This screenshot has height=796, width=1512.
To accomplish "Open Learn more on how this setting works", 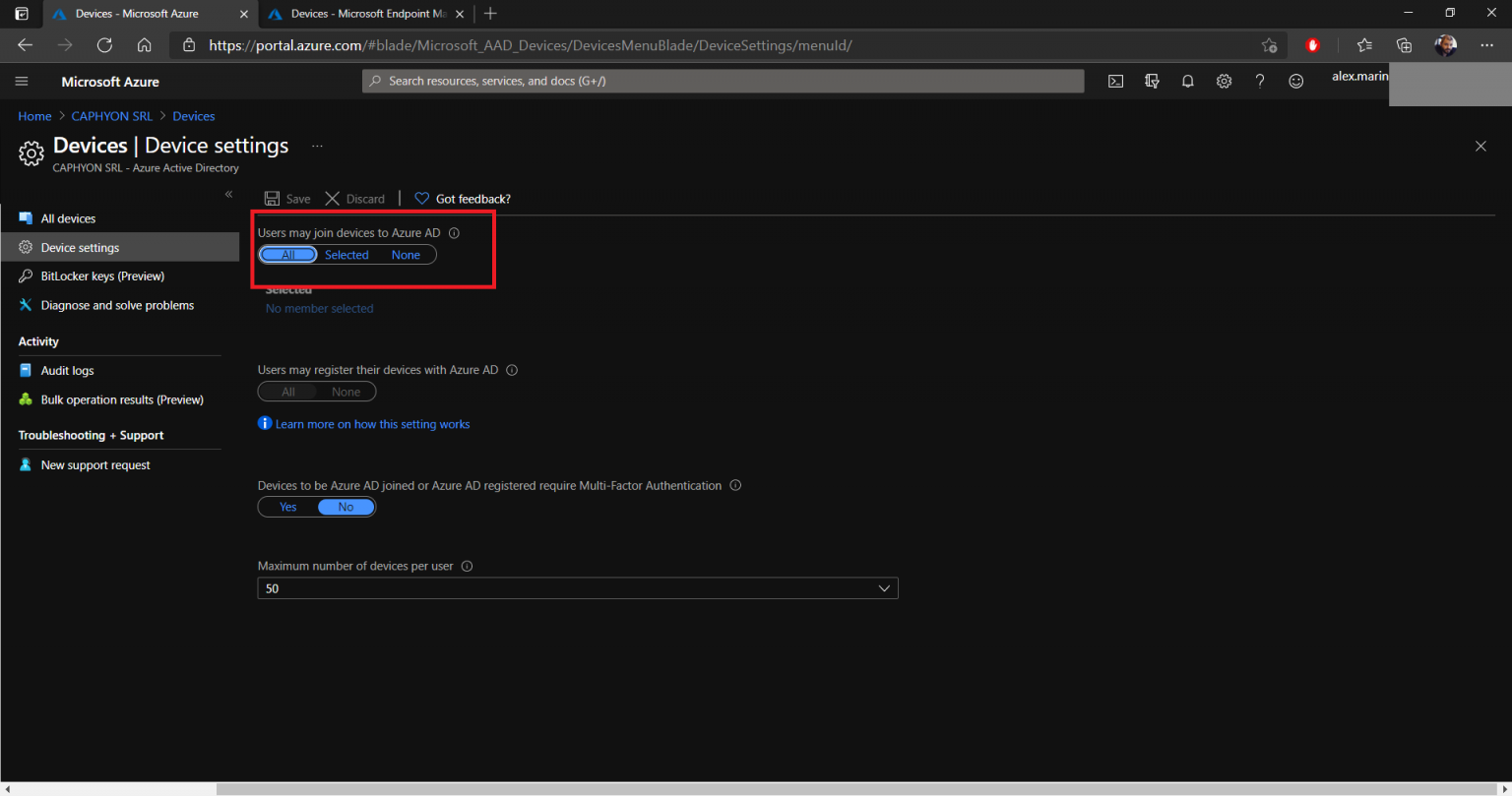I will 372,423.
